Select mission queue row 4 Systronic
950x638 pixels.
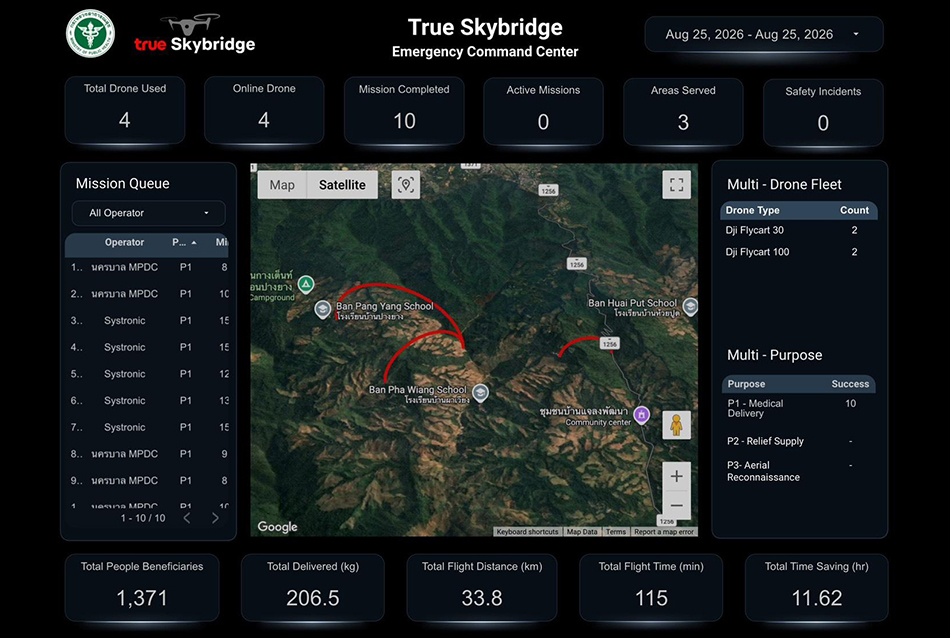point(147,347)
